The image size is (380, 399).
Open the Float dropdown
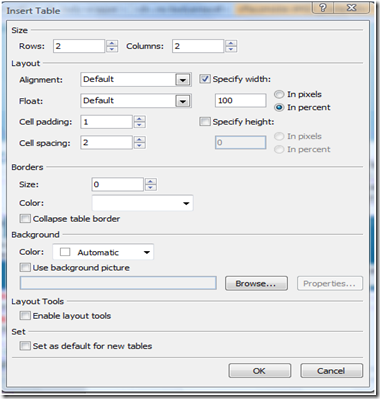183,101
